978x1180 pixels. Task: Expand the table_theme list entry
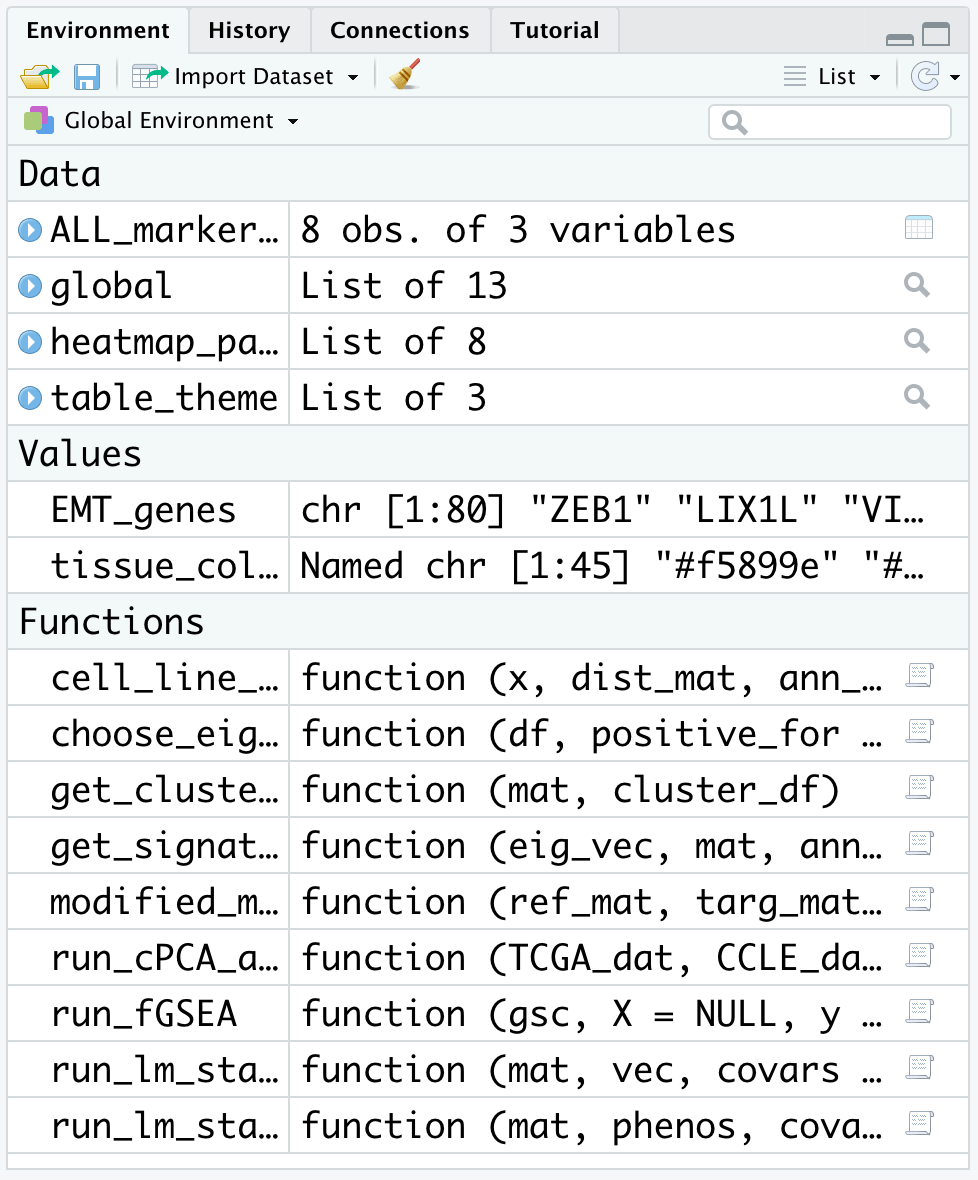pyautogui.click(x=30, y=397)
